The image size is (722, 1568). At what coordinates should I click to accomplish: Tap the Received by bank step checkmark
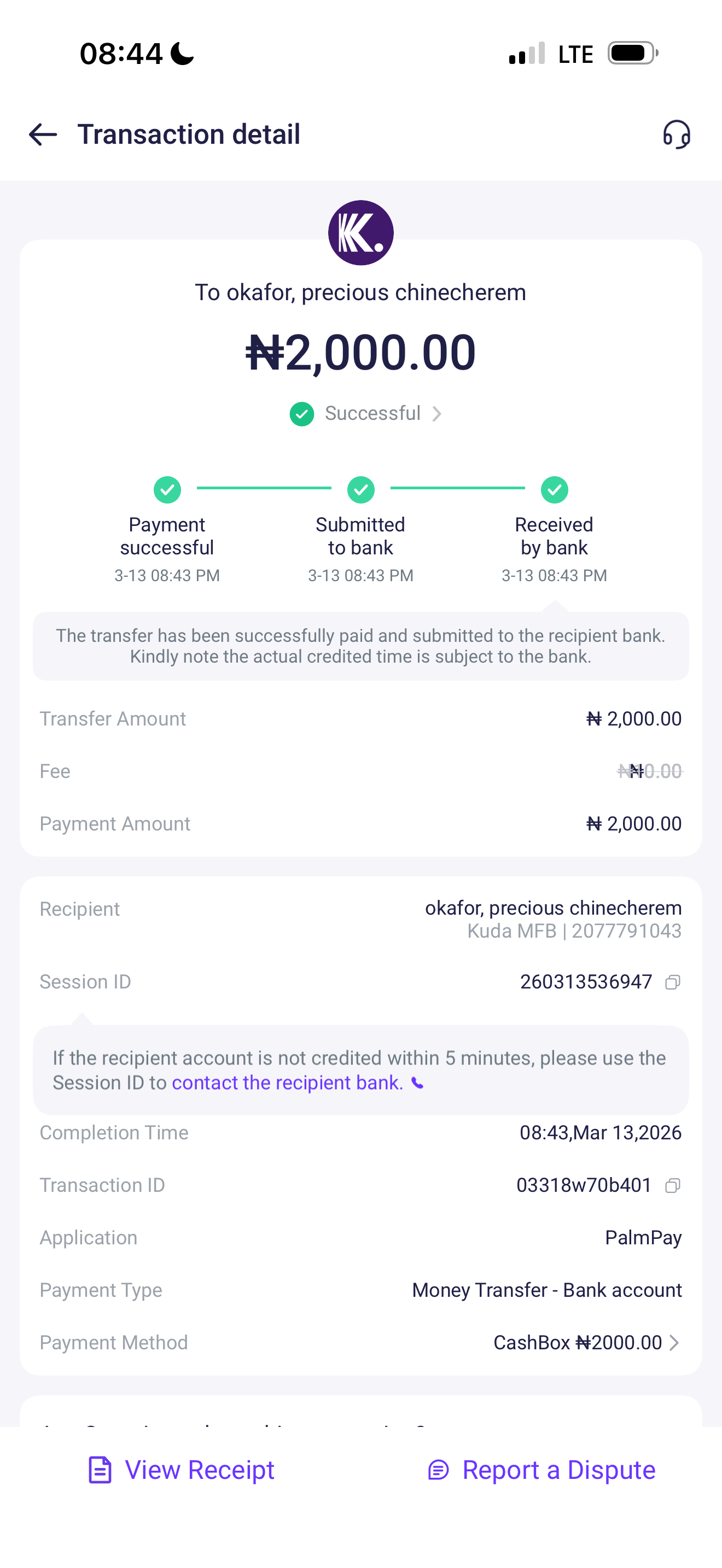click(555, 489)
